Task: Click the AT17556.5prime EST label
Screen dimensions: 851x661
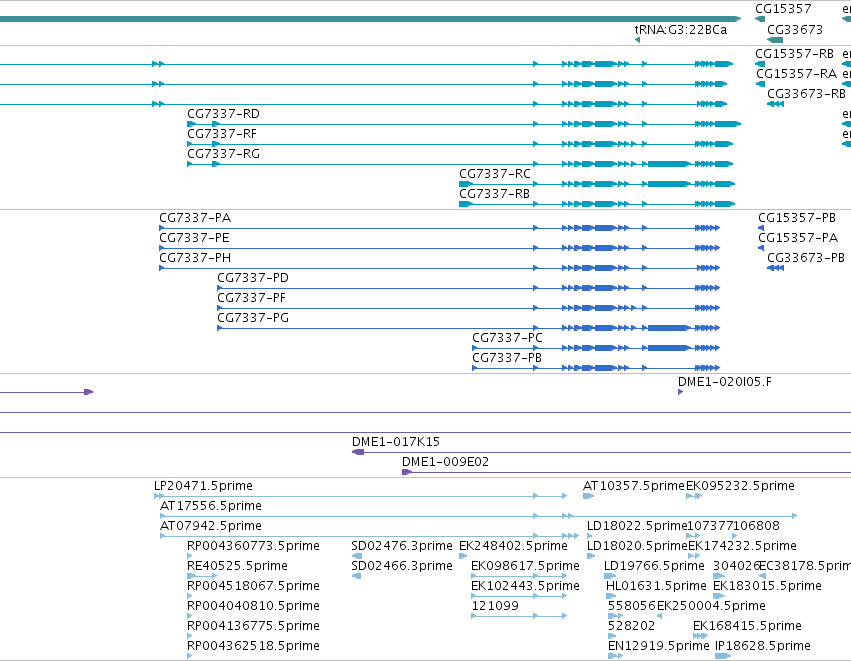Action: pyautogui.click(x=211, y=506)
